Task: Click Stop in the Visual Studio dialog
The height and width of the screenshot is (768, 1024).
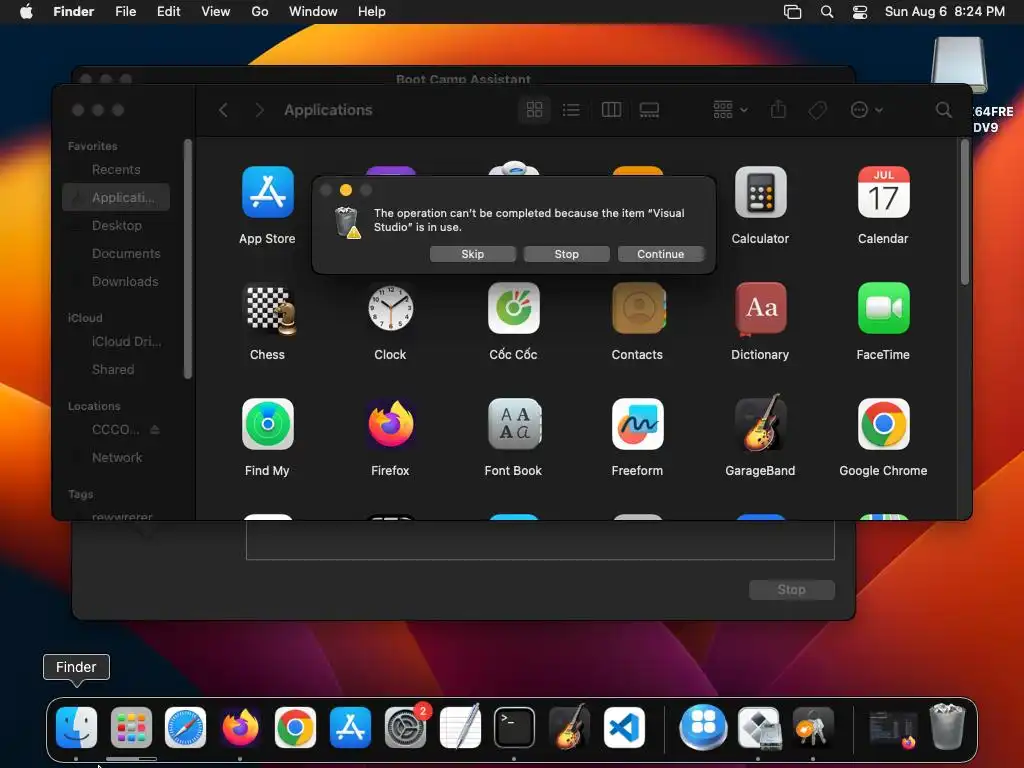Action: coord(567,254)
